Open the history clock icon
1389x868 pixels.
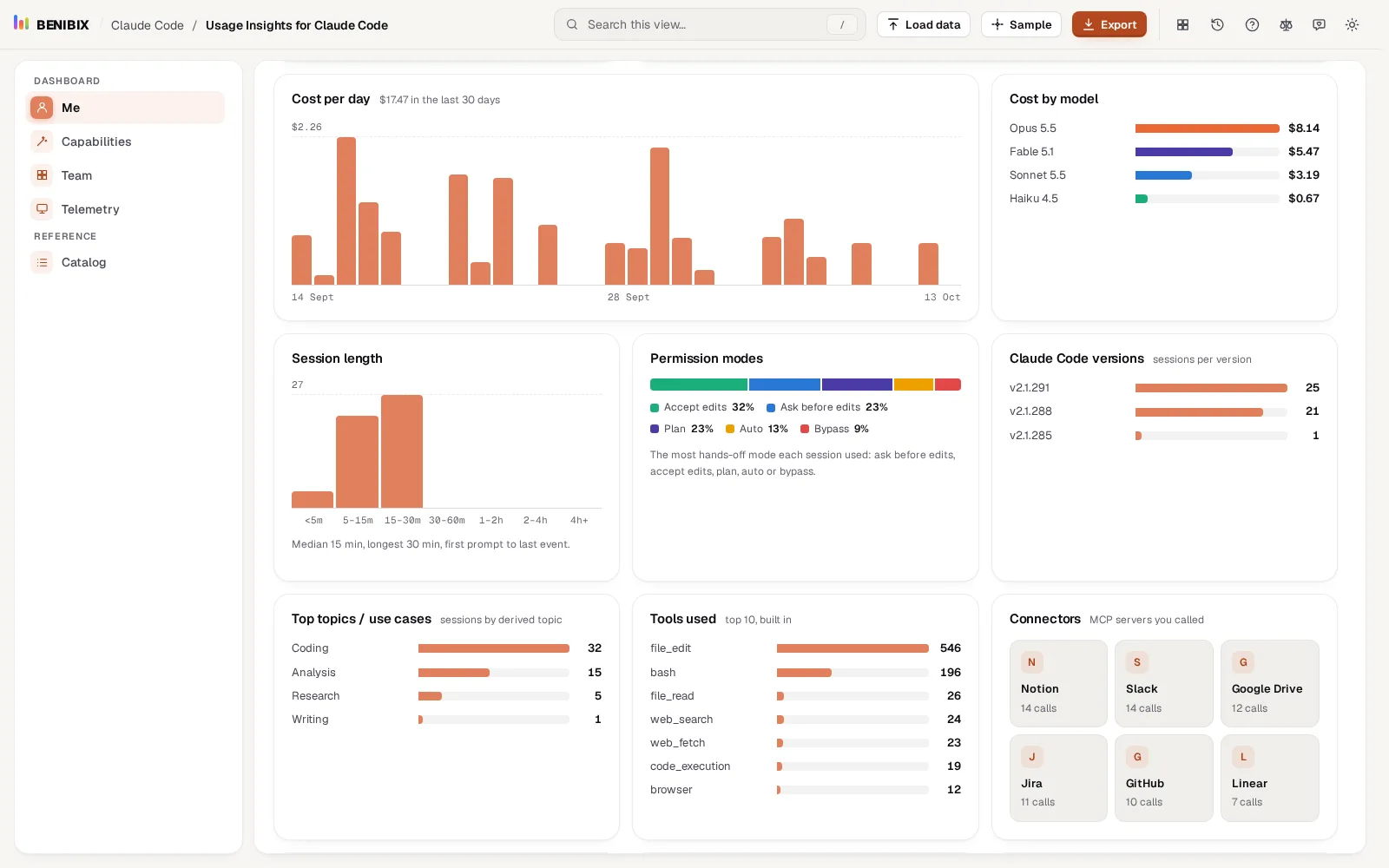(x=1217, y=24)
